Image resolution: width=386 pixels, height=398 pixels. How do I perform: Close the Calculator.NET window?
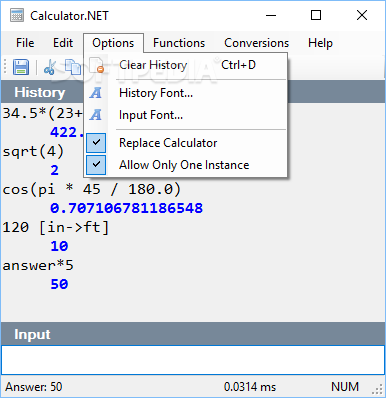(362, 15)
